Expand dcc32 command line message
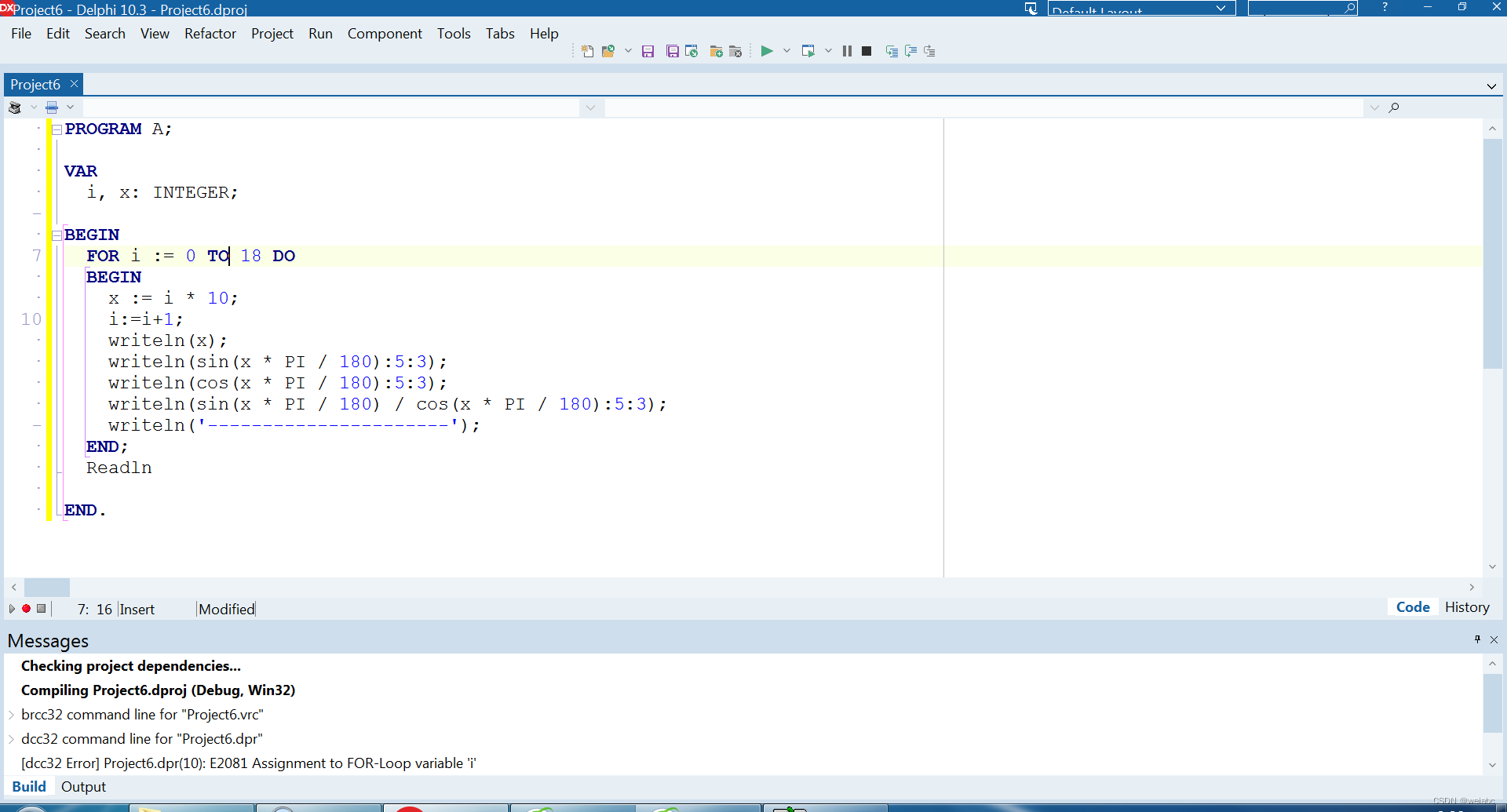Image resolution: width=1507 pixels, height=812 pixels. (x=11, y=739)
